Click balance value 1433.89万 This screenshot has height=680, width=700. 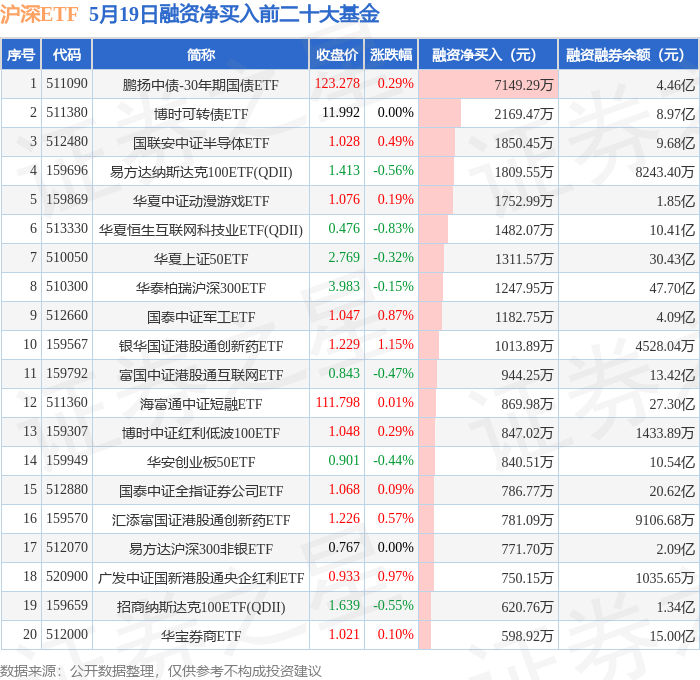click(665, 433)
